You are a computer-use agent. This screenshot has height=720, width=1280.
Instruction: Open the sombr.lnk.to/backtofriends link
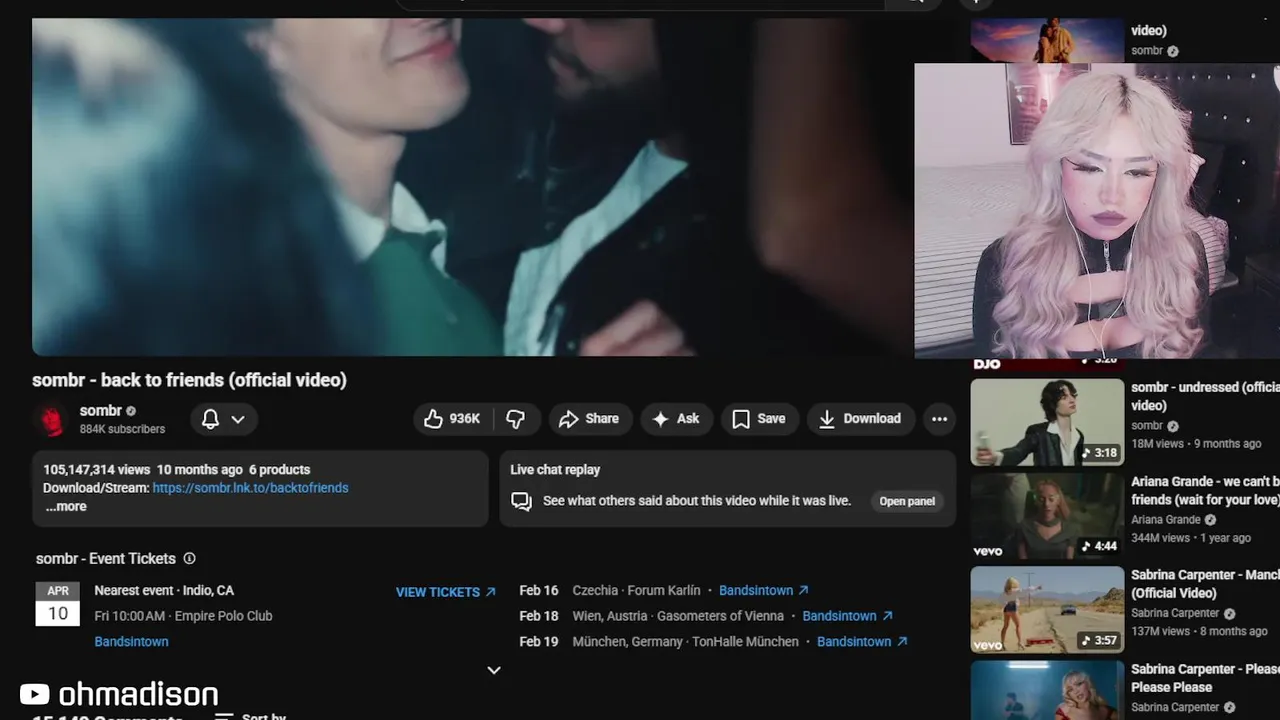pos(250,488)
